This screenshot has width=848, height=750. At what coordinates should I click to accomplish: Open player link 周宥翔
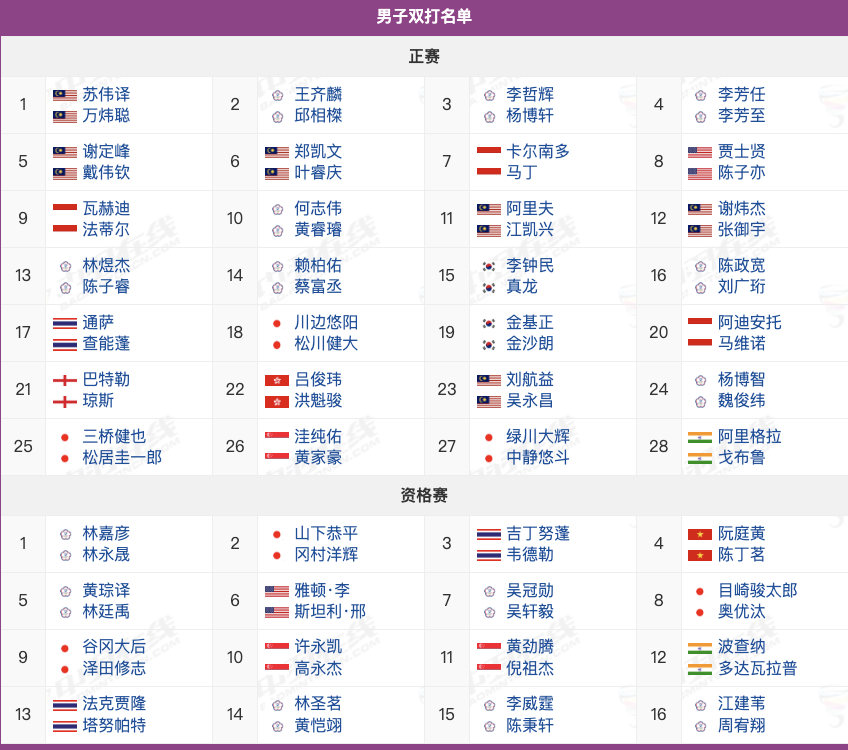click(741, 726)
